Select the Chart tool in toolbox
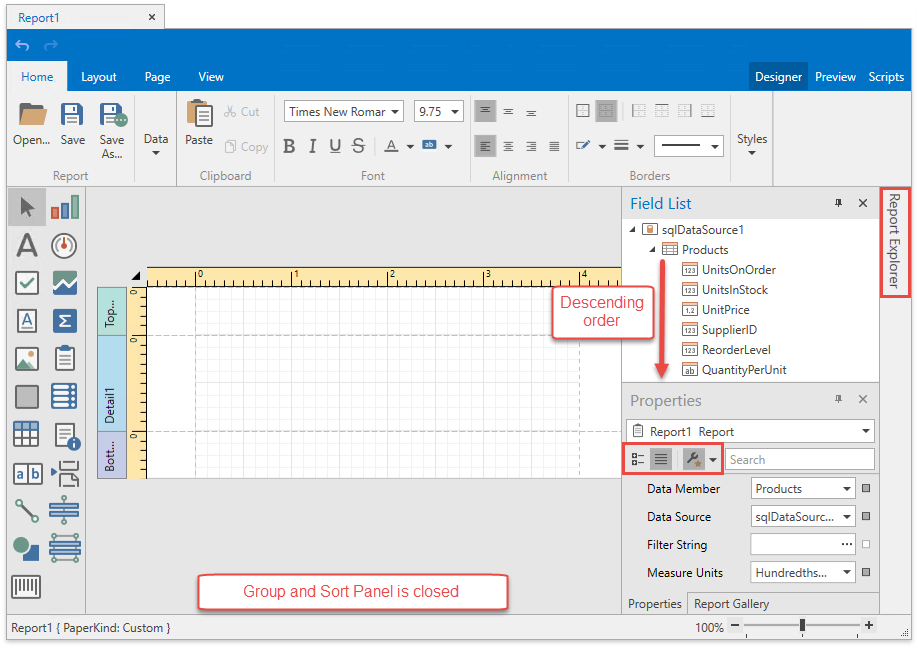 [x=65, y=207]
